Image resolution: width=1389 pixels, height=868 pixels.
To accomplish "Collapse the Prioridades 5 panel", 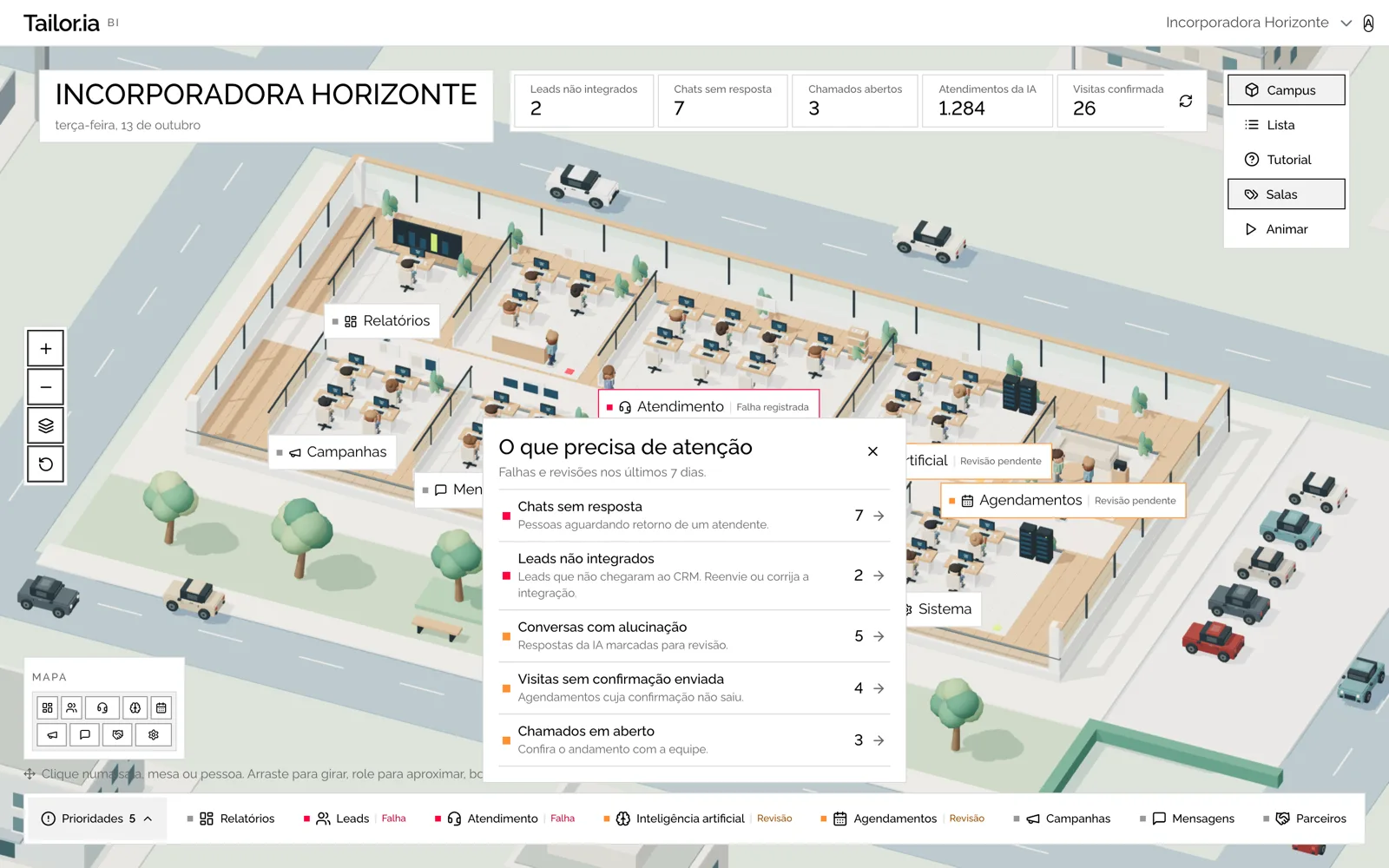I will (x=97, y=819).
